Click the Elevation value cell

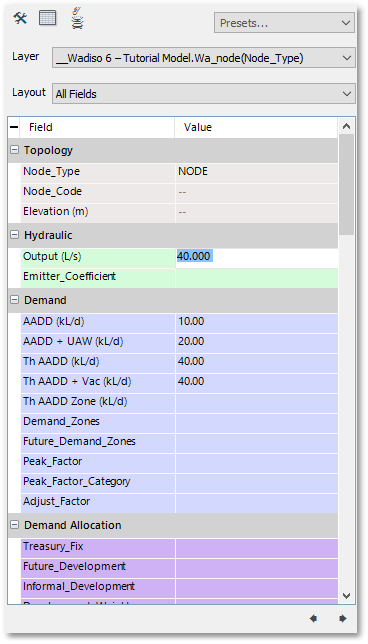pyautogui.click(x=257, y=212)
